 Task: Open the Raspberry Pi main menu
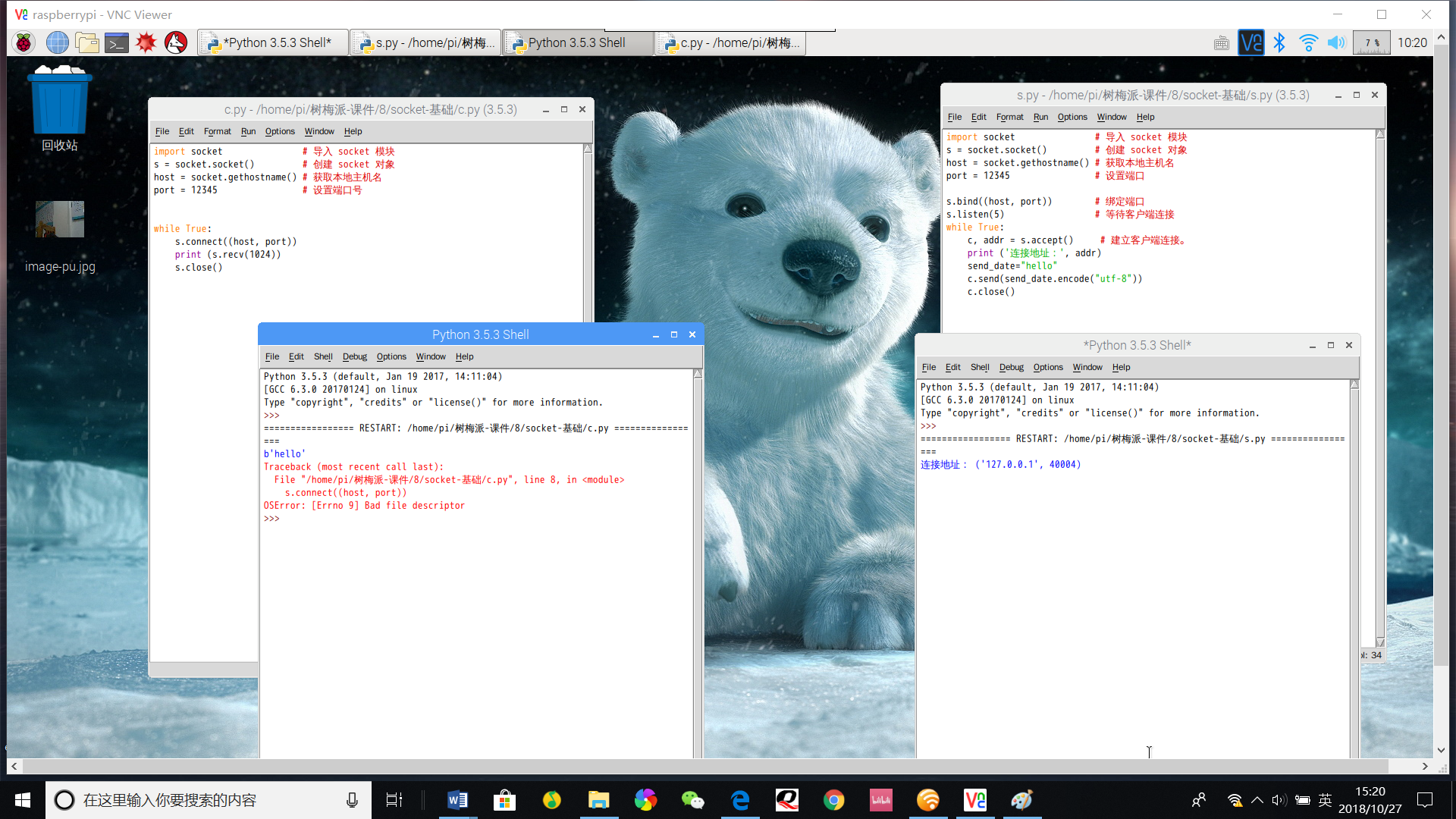point(24,43)
